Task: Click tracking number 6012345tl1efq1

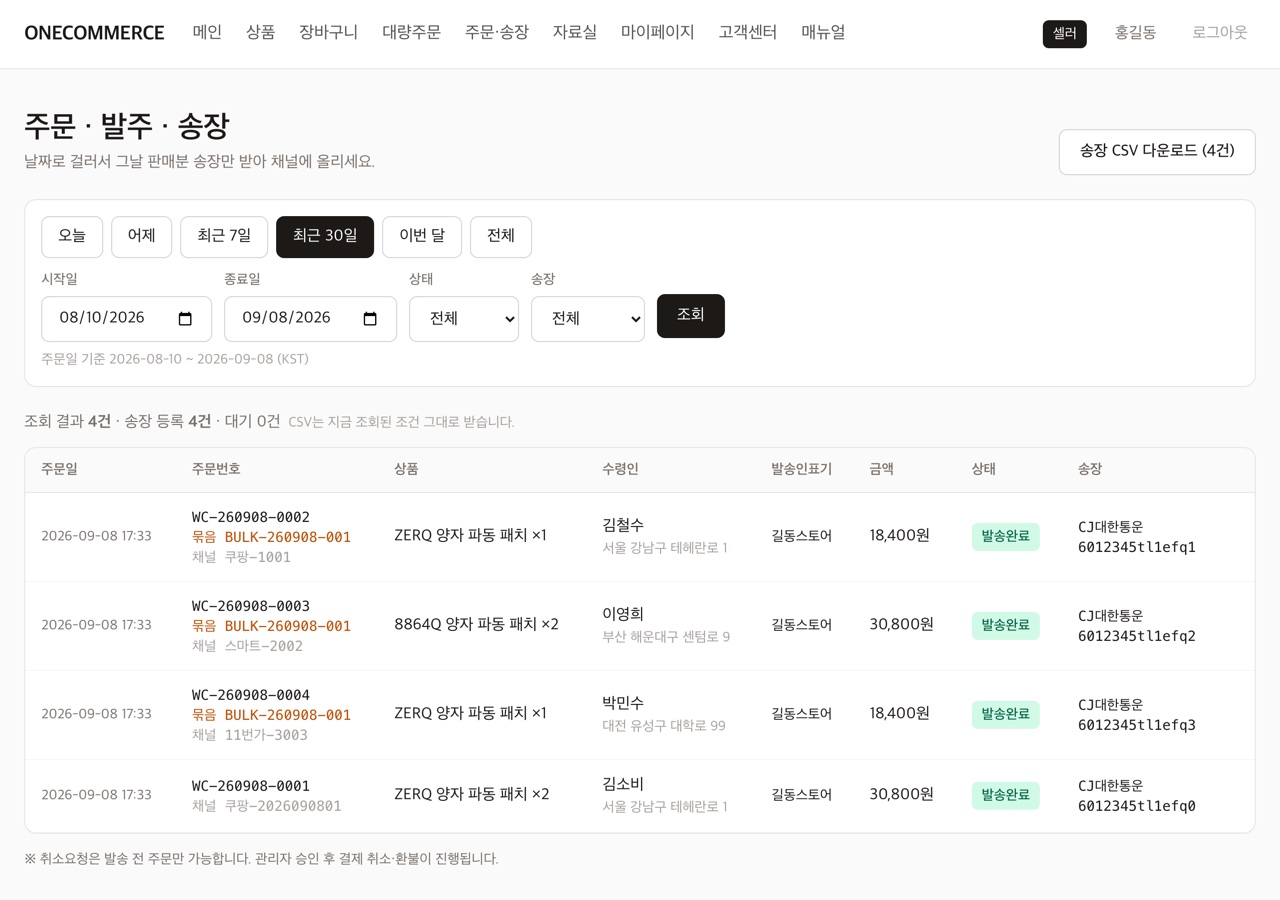Action: pos(1137,547)
